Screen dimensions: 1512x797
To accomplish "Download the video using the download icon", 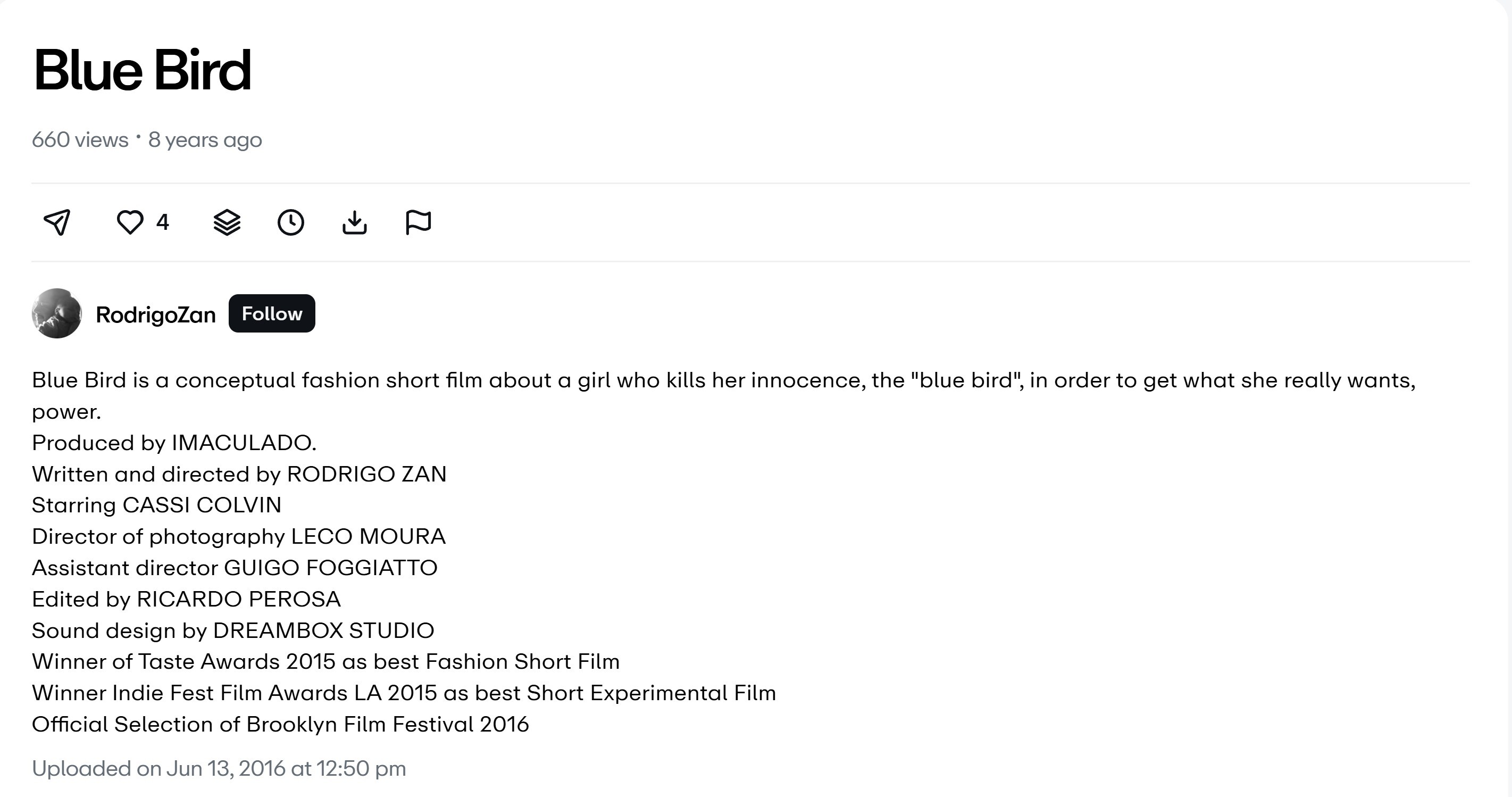I will click(355, 222).
